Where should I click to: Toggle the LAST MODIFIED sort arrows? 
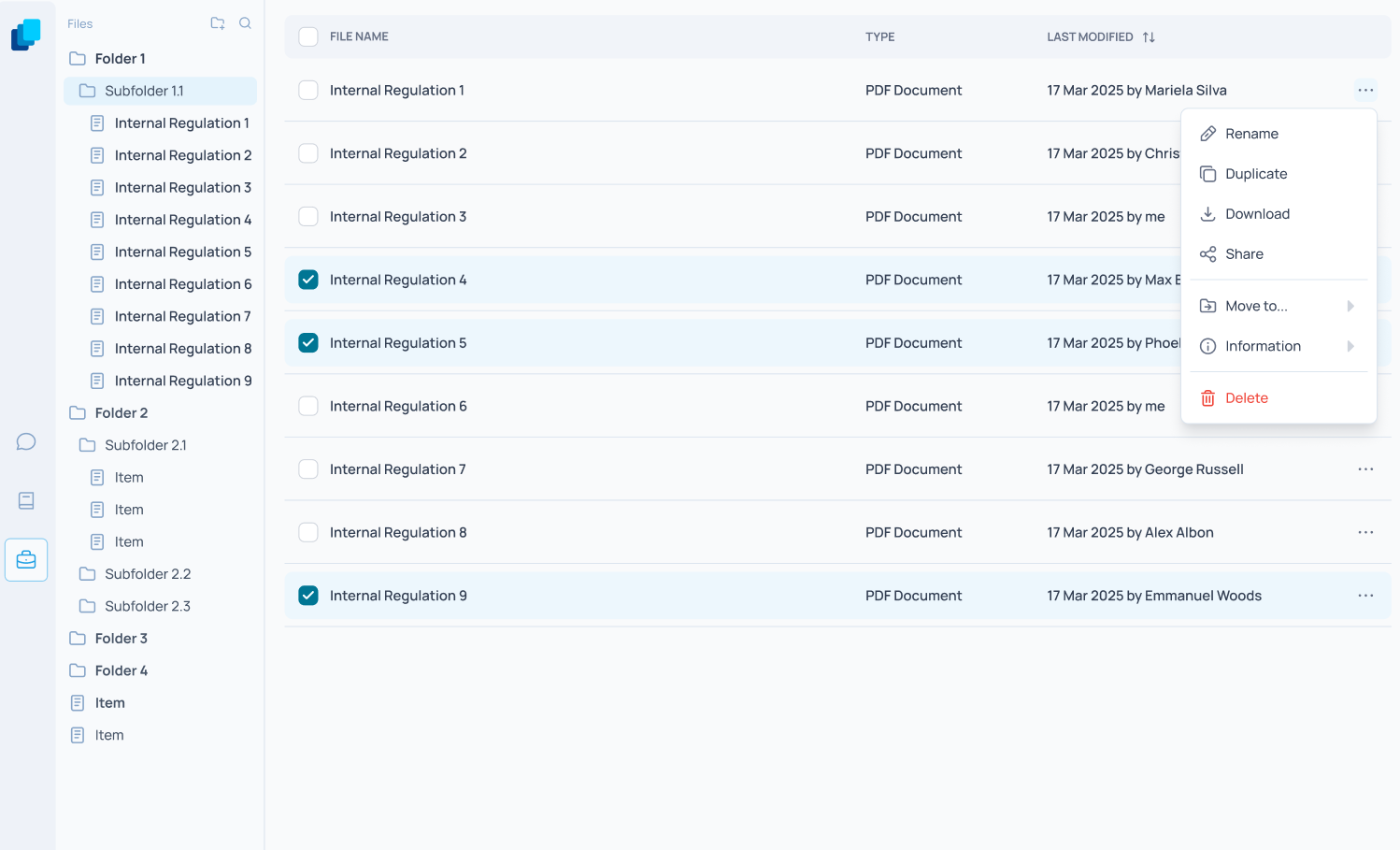coord(1149,37)
